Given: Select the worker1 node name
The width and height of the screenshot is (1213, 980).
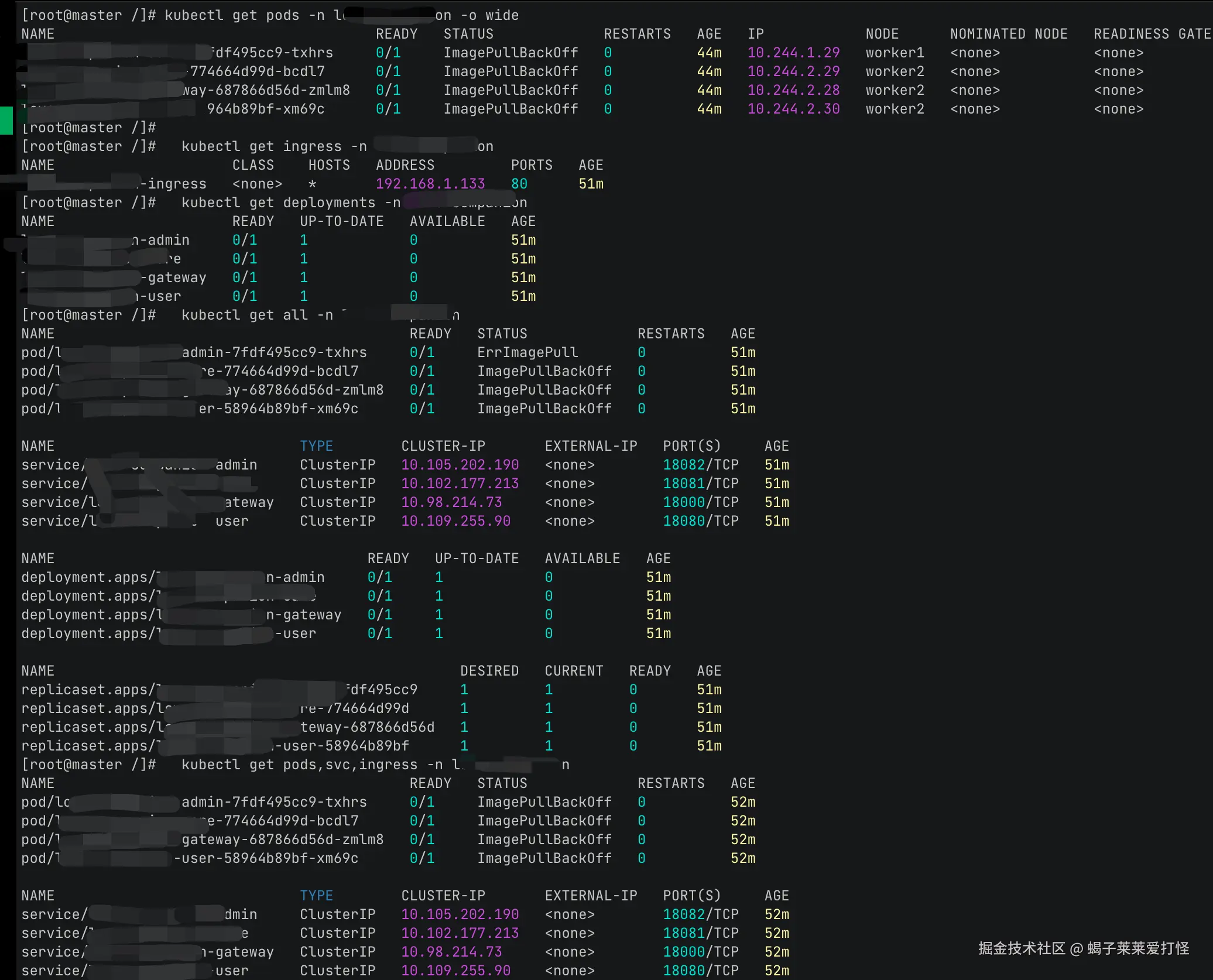Looking at the screenshot, I should click(x=895, y=53).
